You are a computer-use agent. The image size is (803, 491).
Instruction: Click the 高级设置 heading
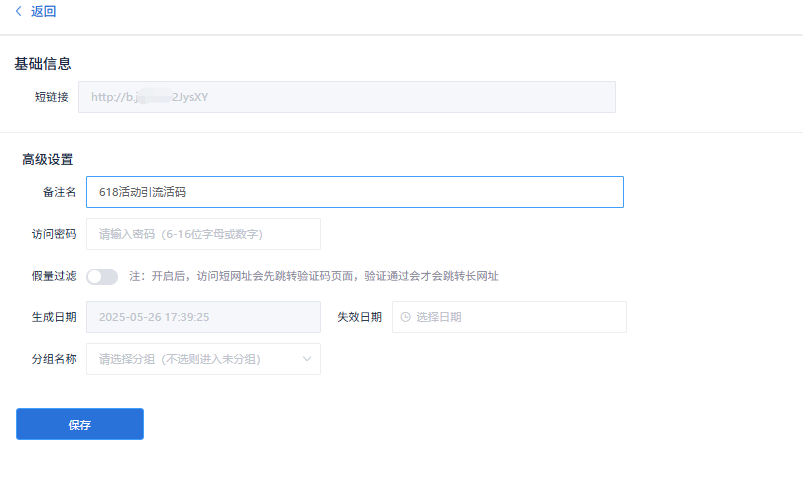pyautogui.click(x=48, y=159)
